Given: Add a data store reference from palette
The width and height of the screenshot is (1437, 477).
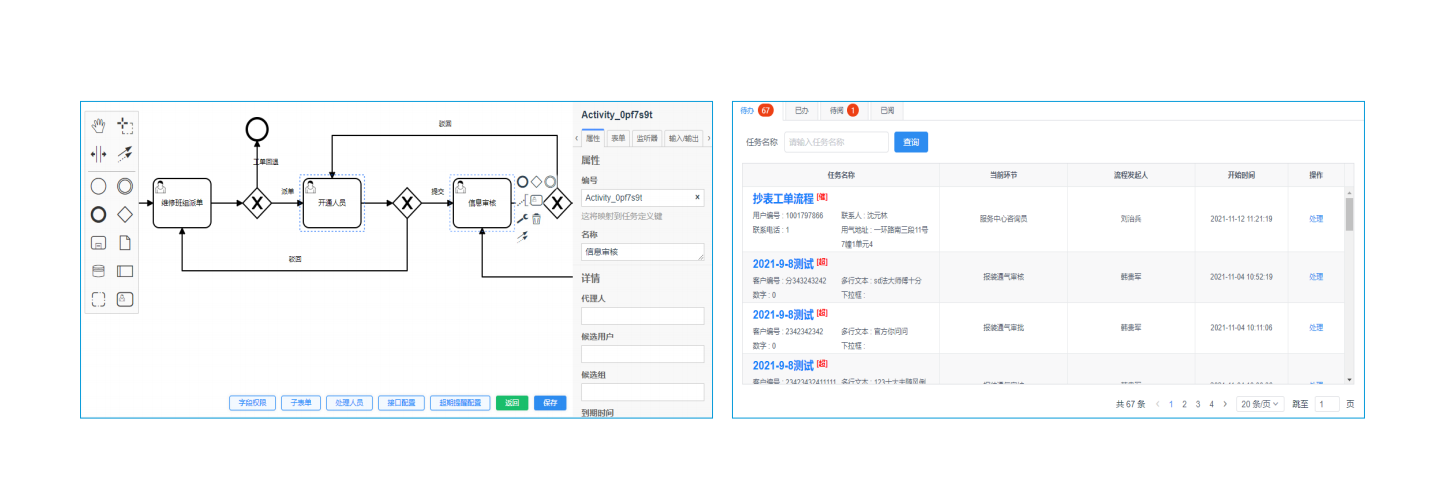Looking at the screenshot, I should (x=98, y=270).
